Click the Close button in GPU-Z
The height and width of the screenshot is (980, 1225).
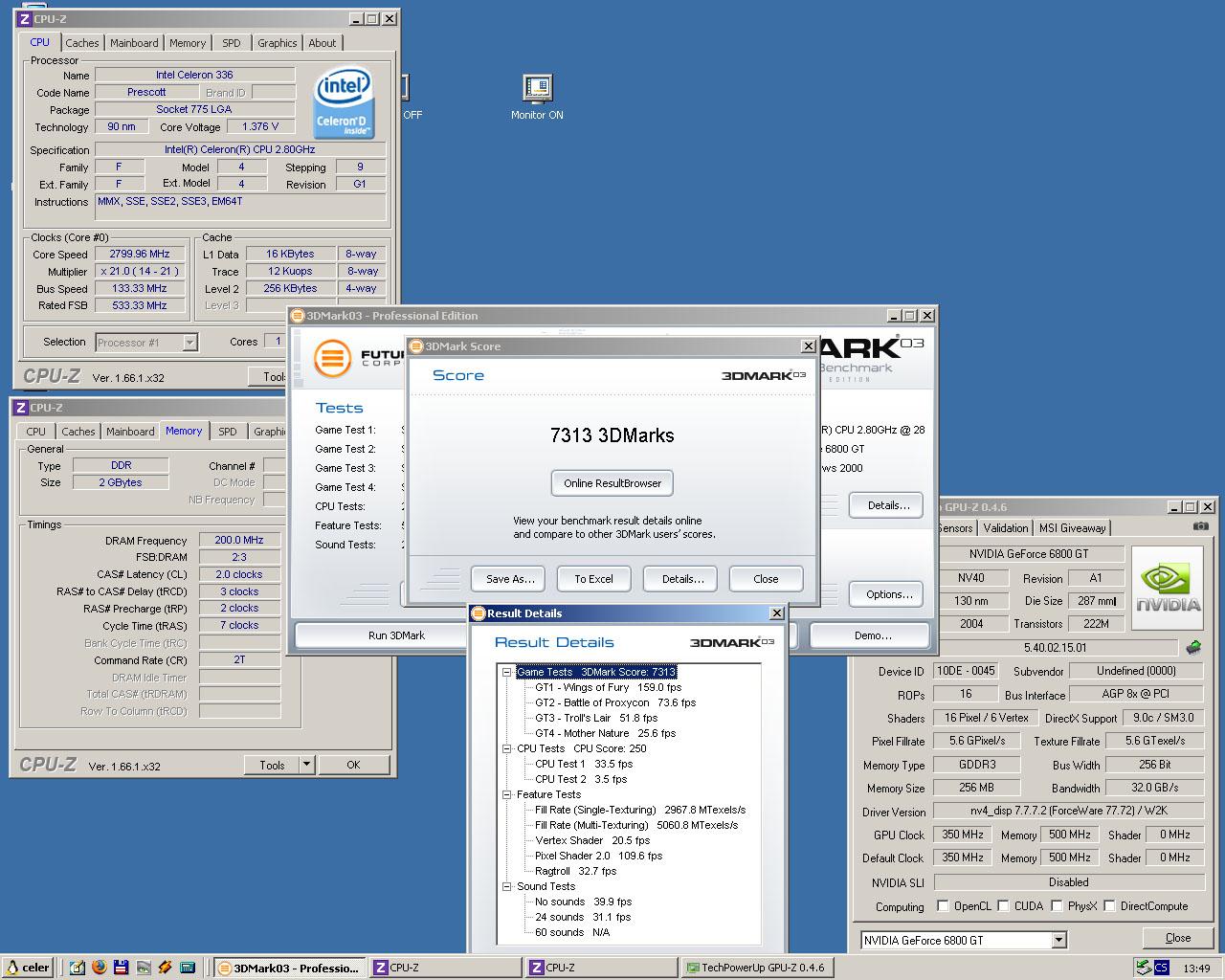click(1177, 938)
